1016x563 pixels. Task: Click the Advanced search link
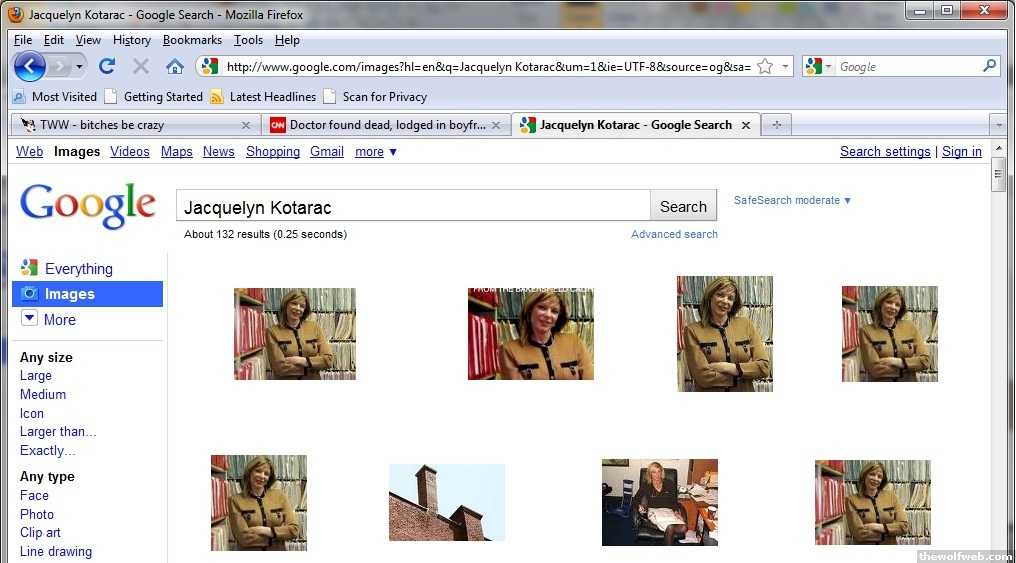click(674, 234)
